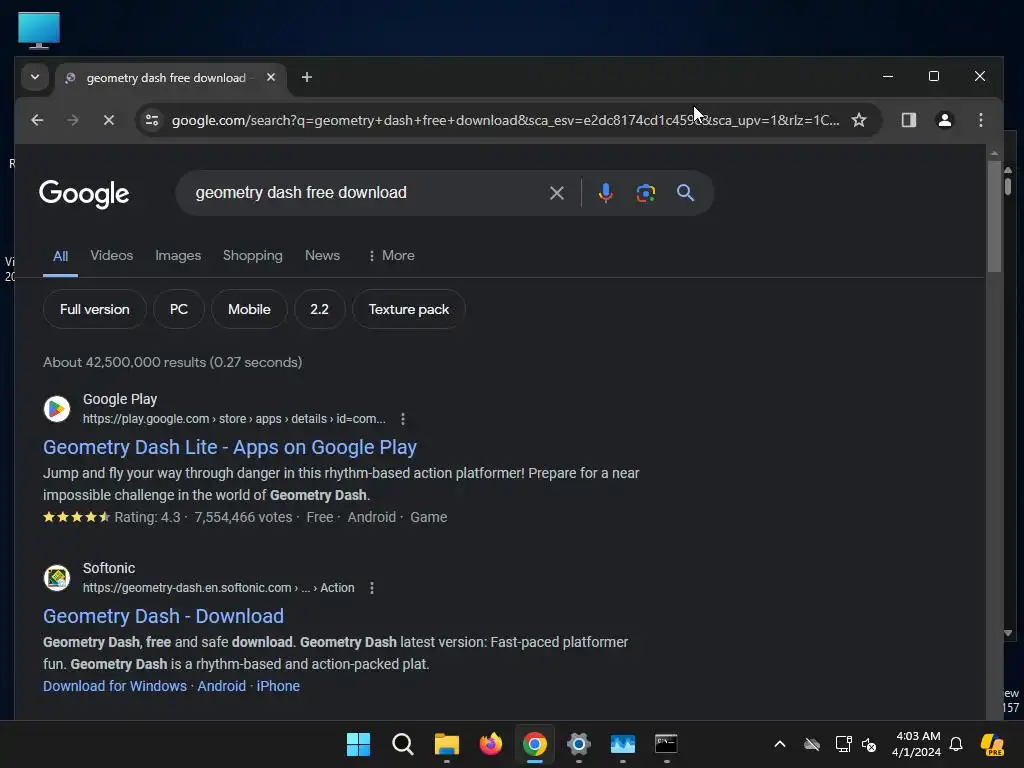1024x768 pixels.
Task: Open Softonic result options menu
Action: [x=372, y=588]
